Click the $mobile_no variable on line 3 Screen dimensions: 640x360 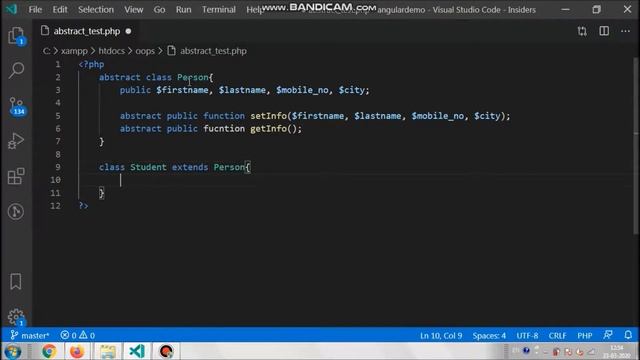pos(302,90)
